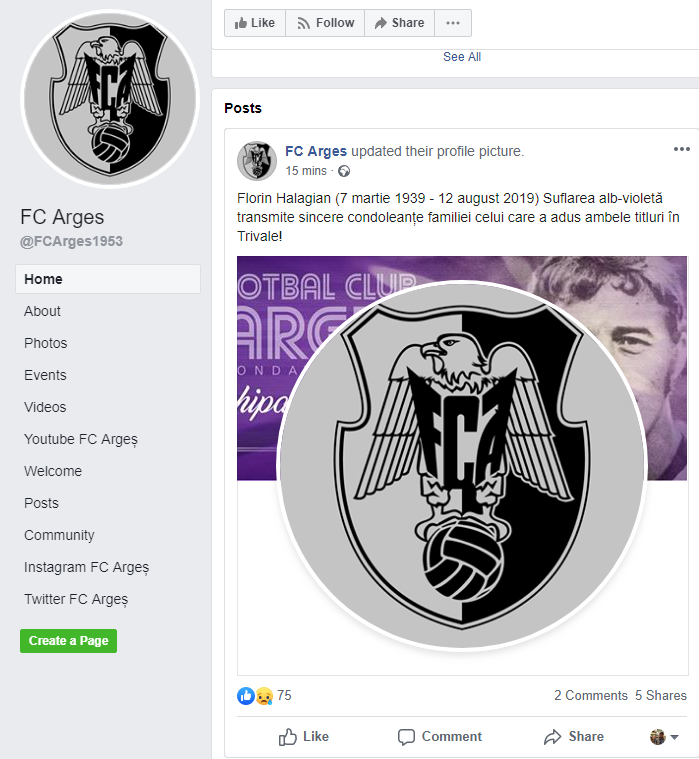Open the About tab in sidebar
Viewport: 699px width, 759px height.
(x=42, y=311)
